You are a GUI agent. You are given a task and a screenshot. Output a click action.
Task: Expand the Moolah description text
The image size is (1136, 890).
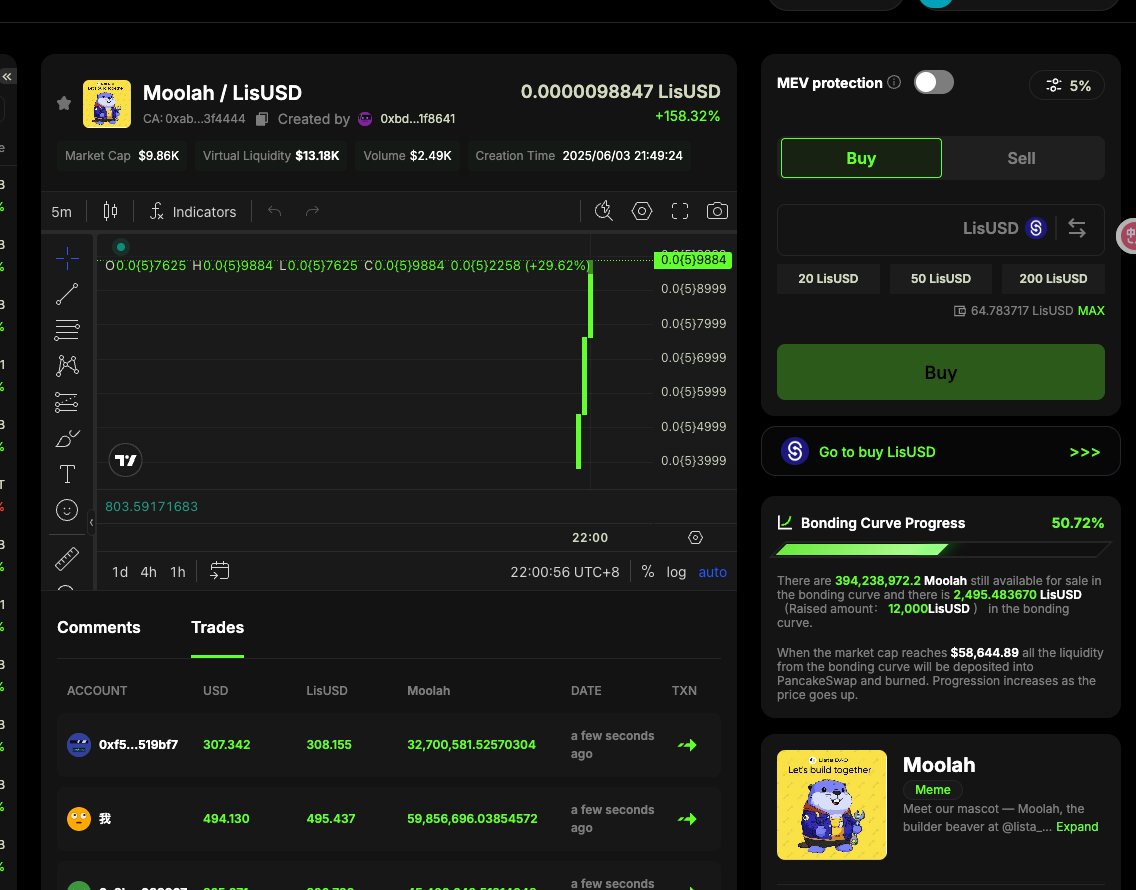point(1077,827)
